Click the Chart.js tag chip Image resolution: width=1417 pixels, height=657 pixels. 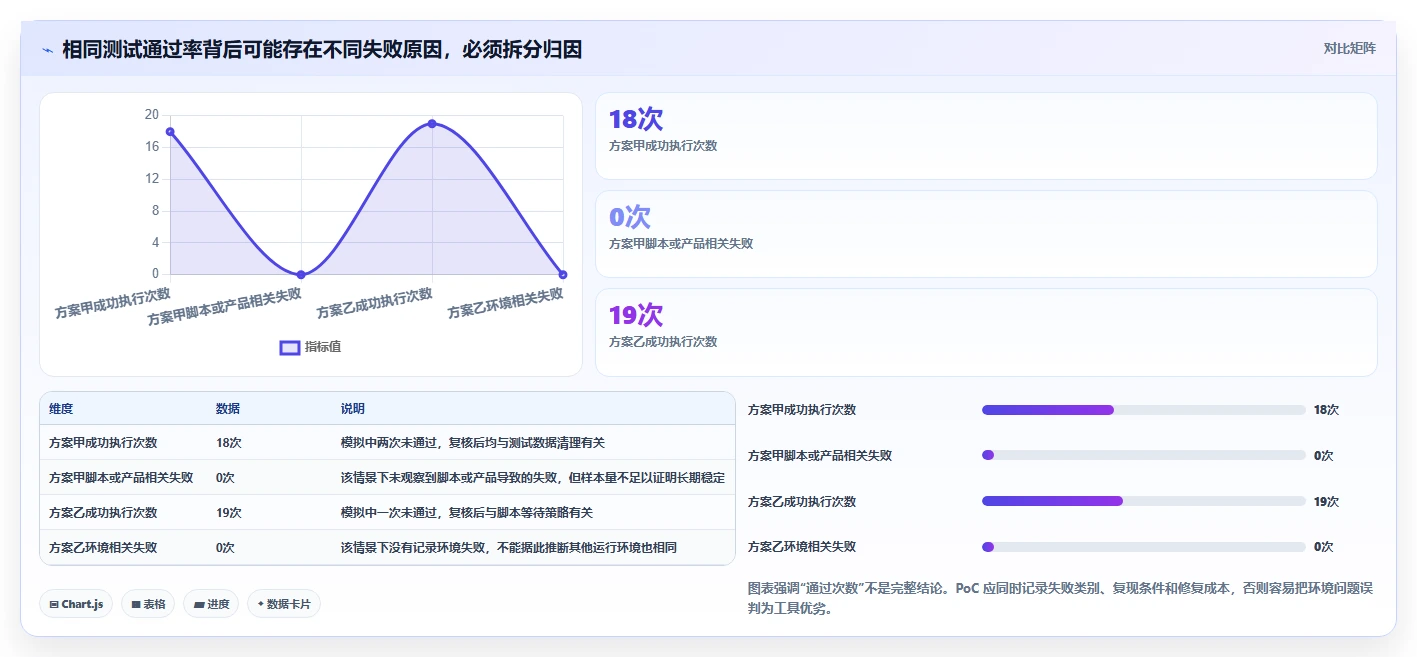pos(76,604)
